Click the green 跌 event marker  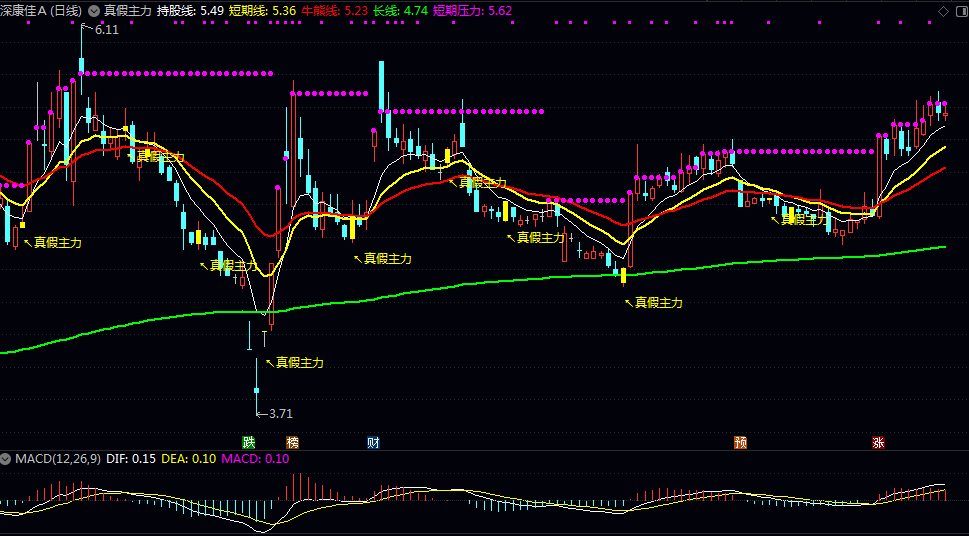(x=248, y=442)
